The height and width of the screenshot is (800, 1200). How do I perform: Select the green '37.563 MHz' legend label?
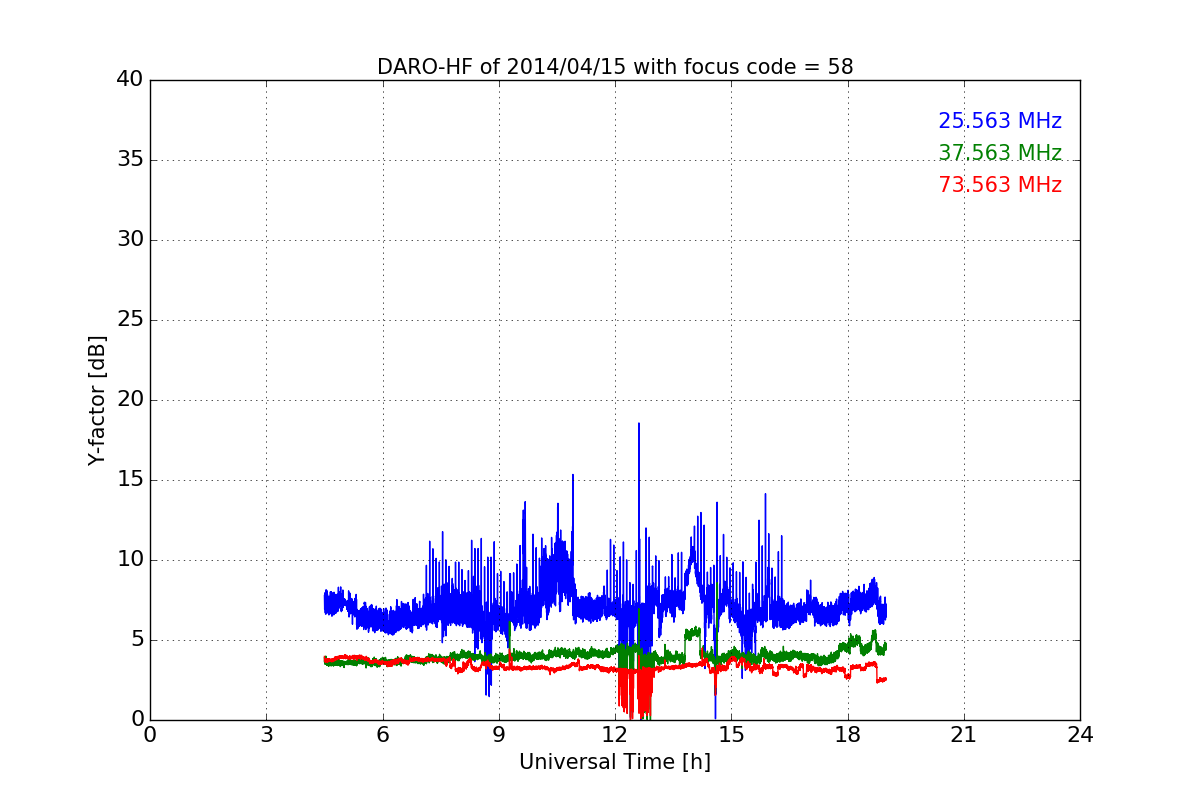click(x=1000, y=153)
